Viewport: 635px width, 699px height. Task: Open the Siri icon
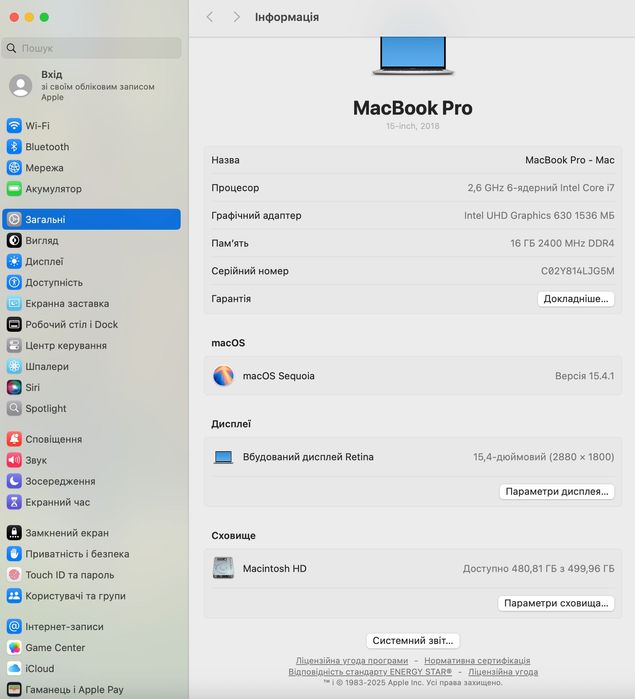[x=14, y=387]
